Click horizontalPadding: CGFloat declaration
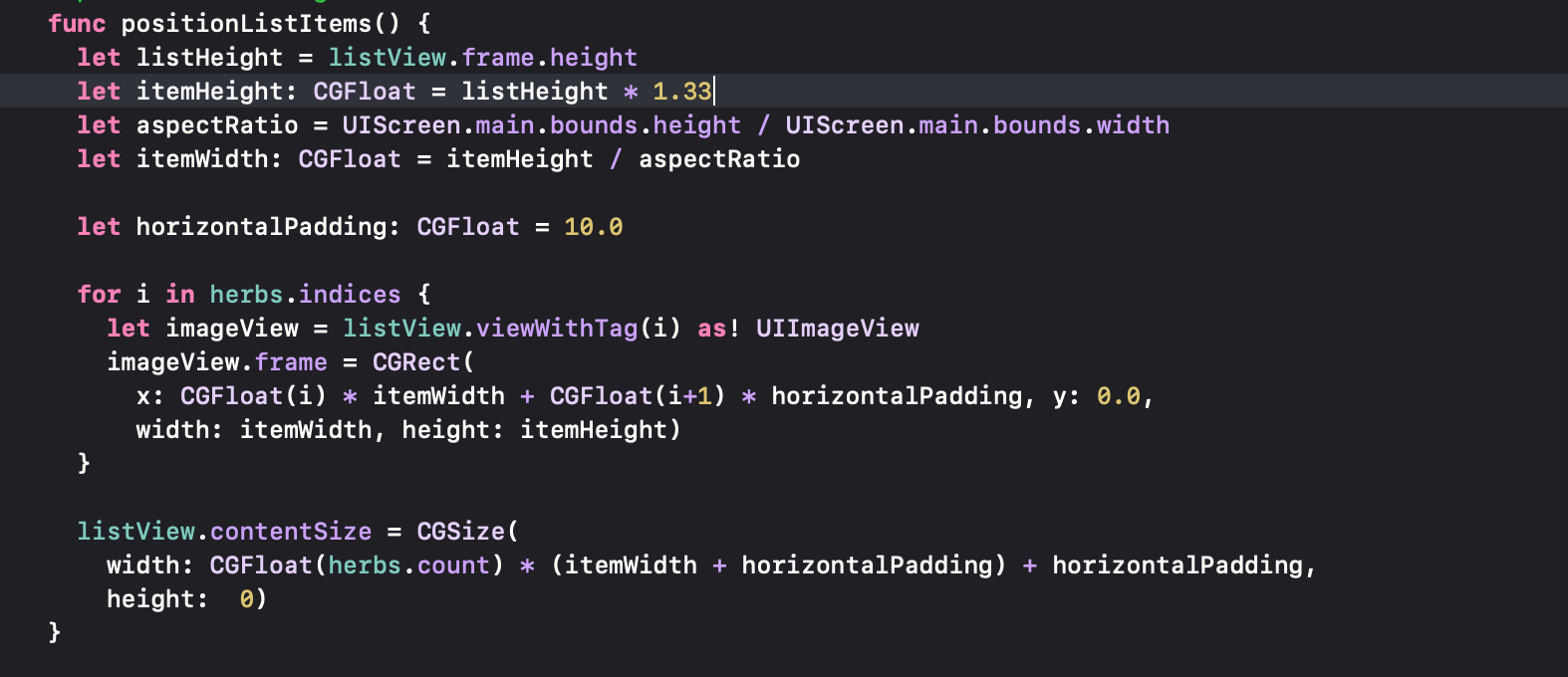The width and height of the screenshot is (1568, 677). [328, 227]
